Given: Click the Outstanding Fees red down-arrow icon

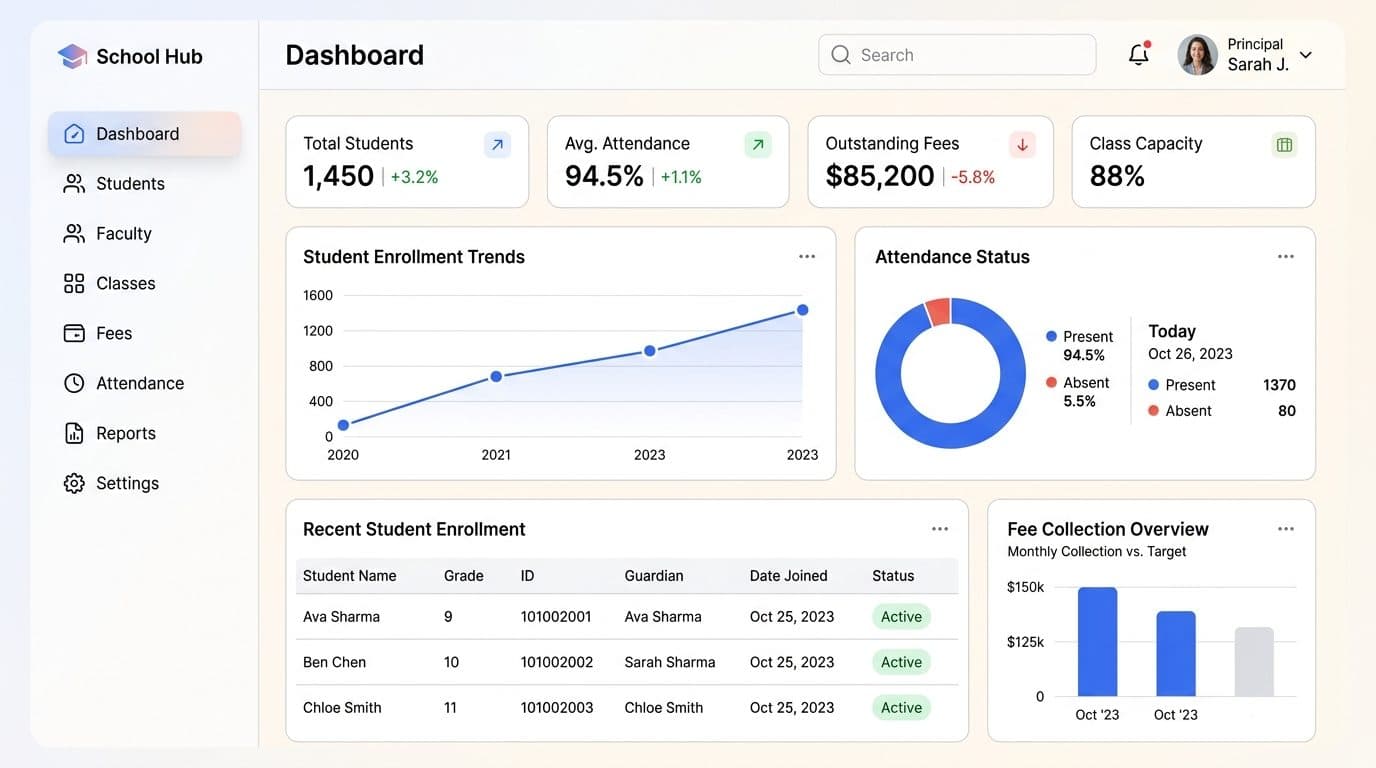Looking at the screenshot, I should [x=1022, y=145].
